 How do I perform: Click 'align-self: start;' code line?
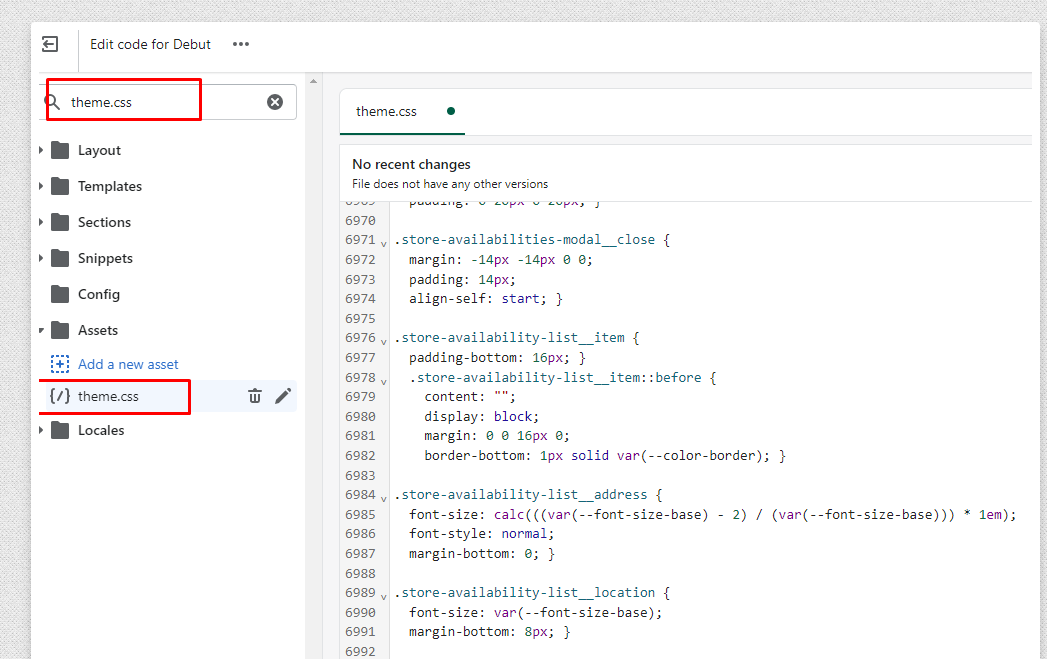[x=478, y=298]
